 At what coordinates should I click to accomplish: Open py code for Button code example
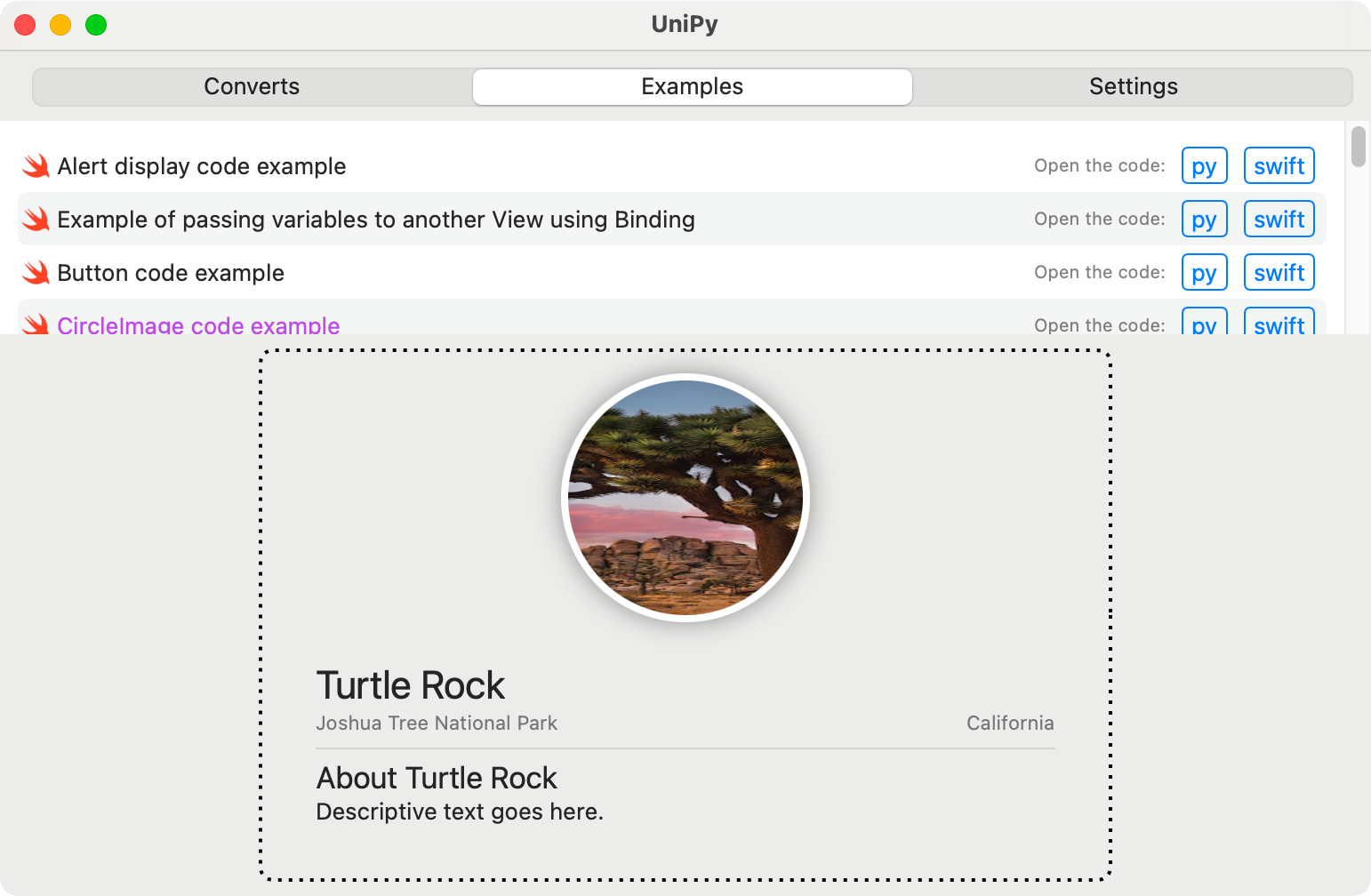click(x=1204, y=273)
